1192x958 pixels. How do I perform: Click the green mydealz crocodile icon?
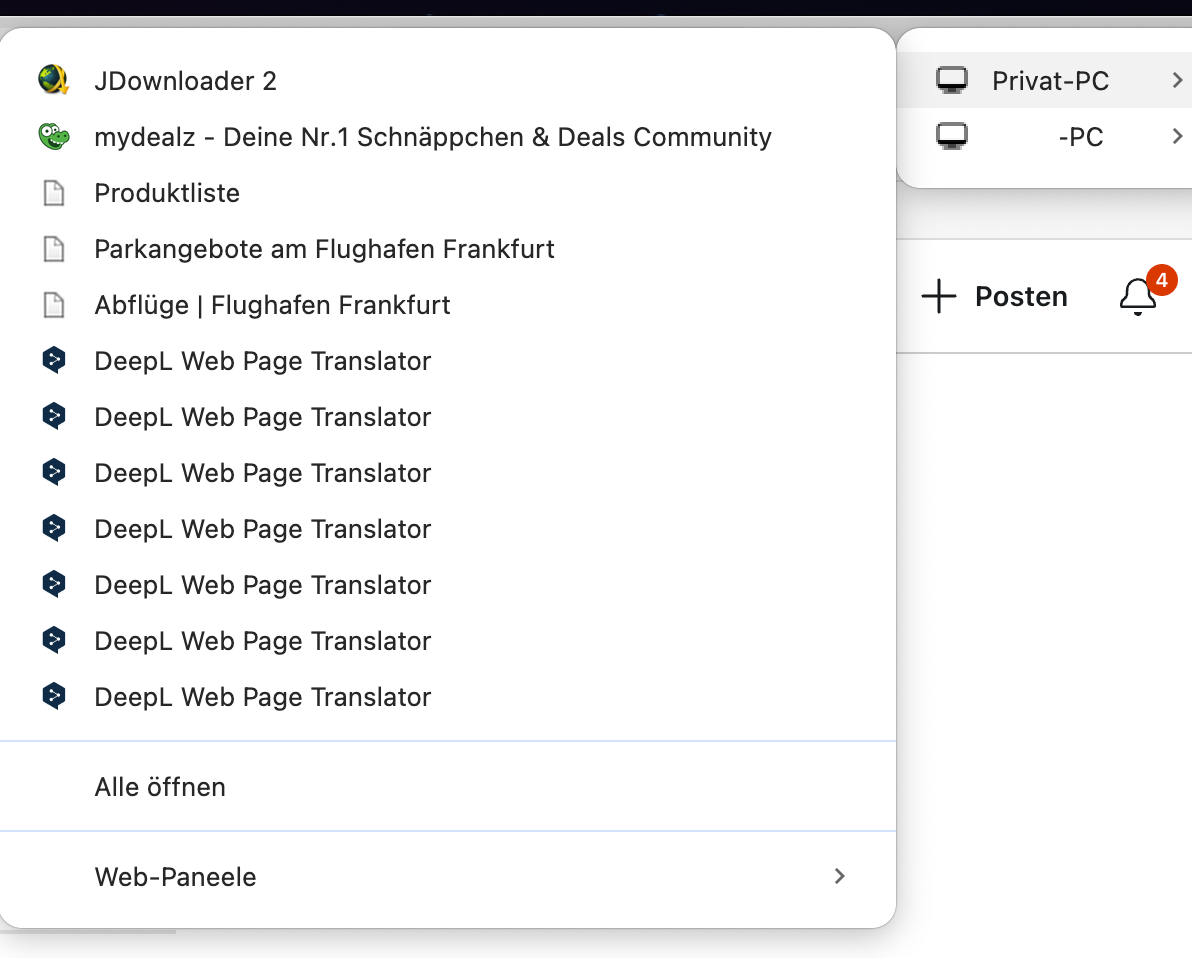53,137
